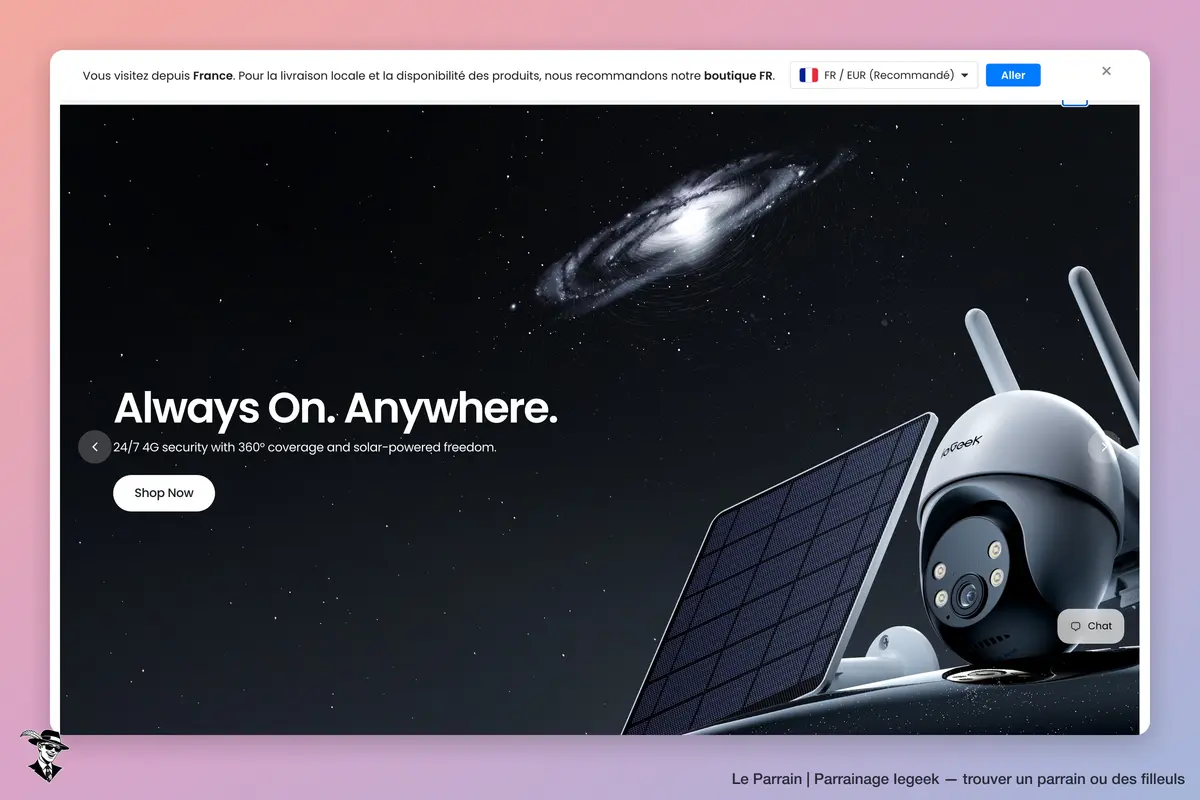Screen dimensions: 1200x800
Task: Open the FR / EUR region dropdown
Action: tap(884, 75)
